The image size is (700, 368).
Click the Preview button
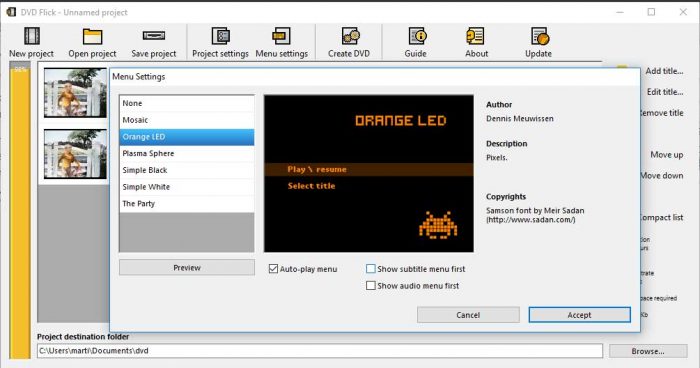tap(187, 268)
